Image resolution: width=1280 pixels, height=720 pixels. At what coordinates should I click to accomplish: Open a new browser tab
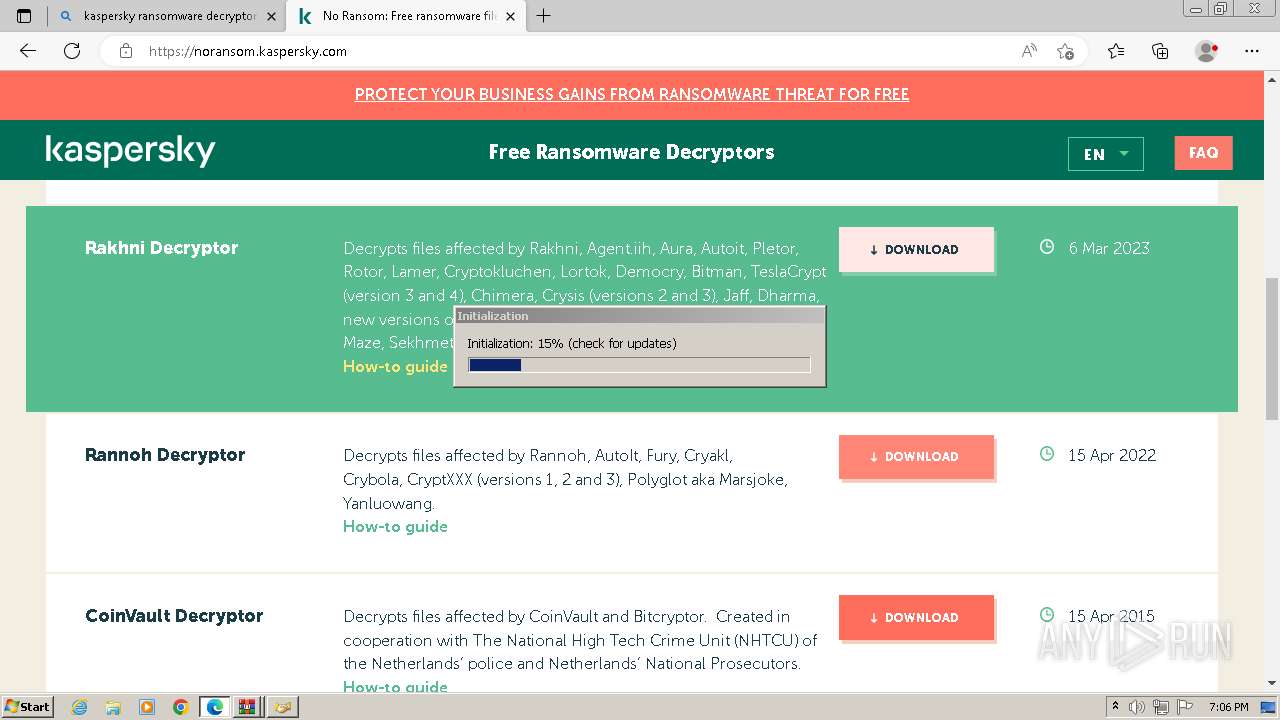544,16
